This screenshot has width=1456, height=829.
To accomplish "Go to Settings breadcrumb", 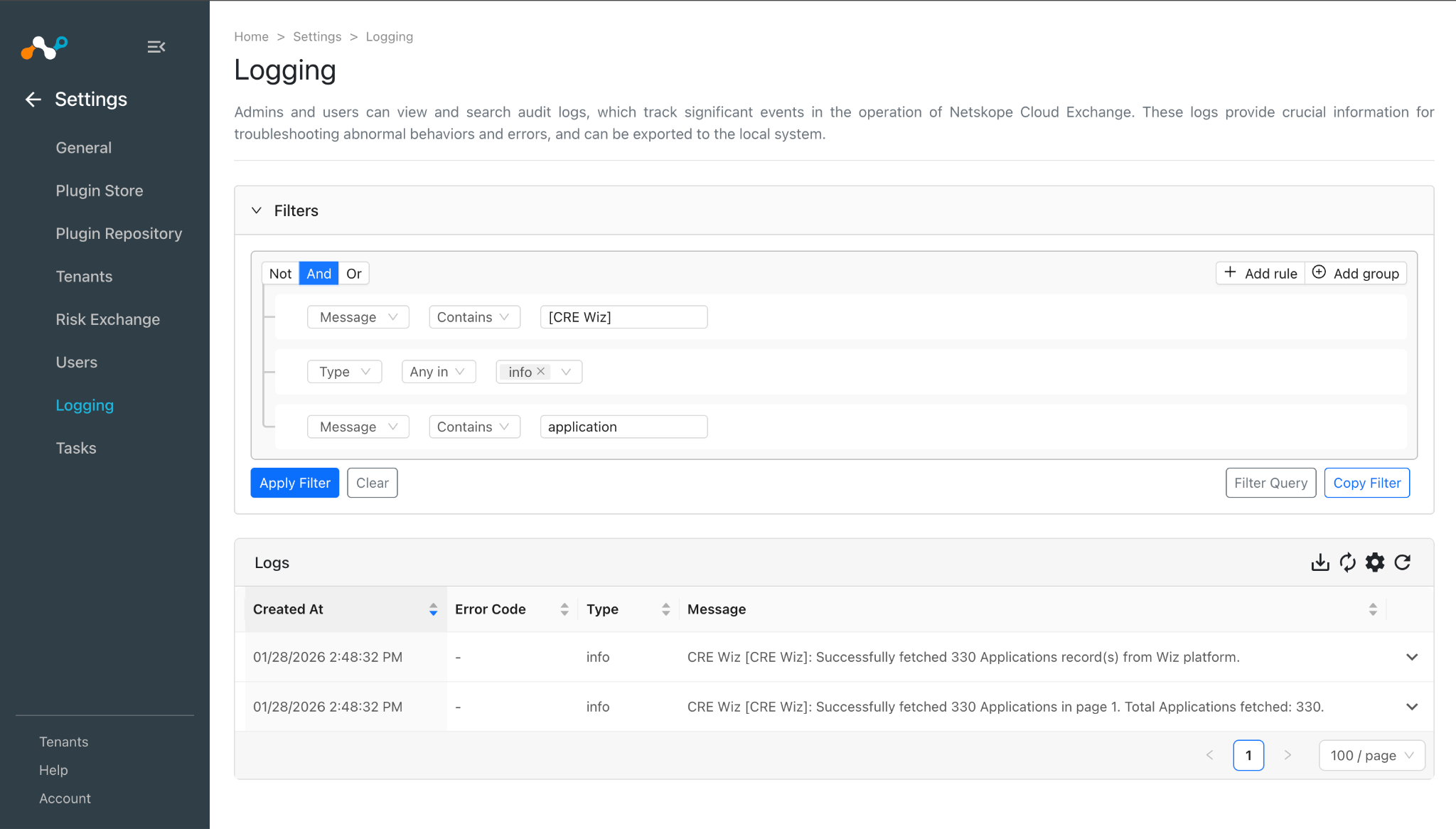I will (317, 37).
